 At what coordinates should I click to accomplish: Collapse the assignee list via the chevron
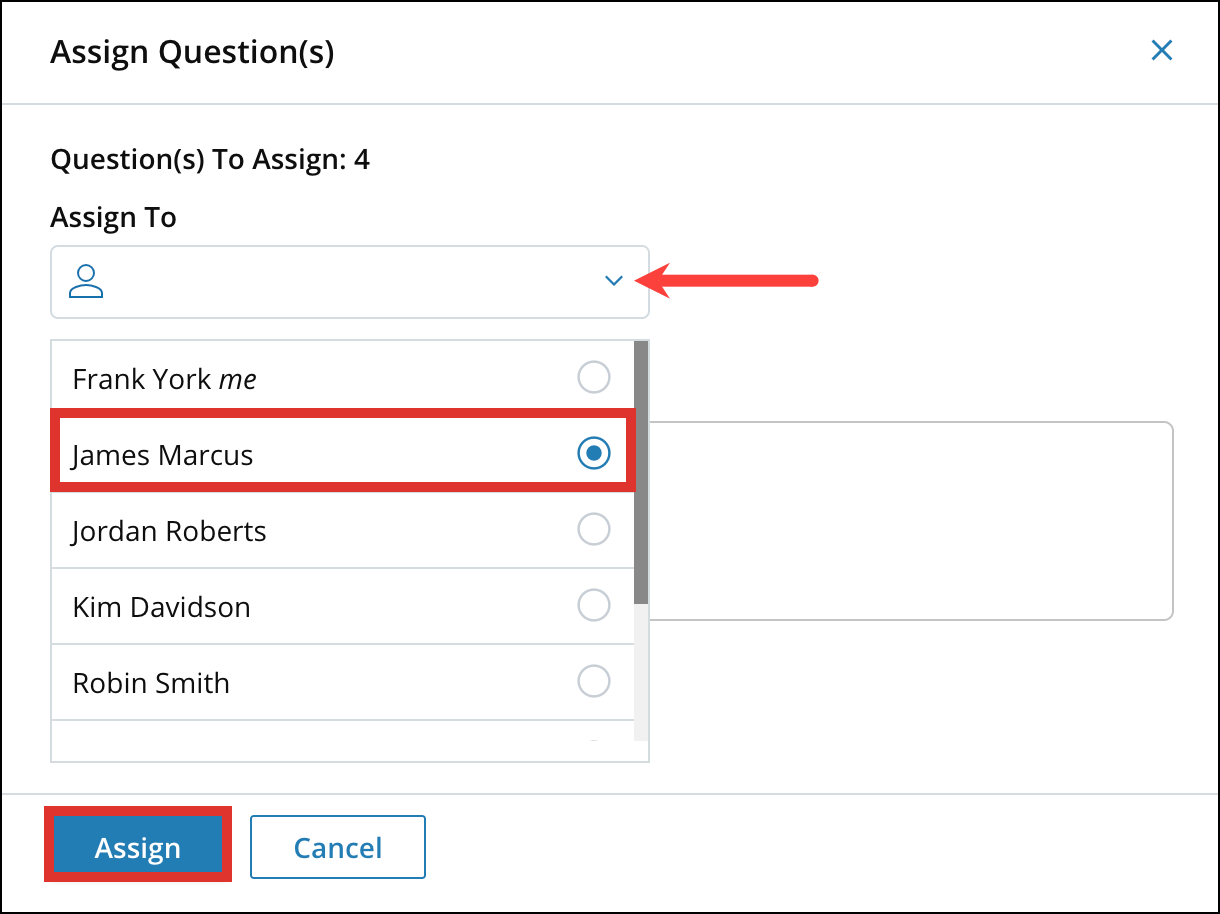pos(614,281)
